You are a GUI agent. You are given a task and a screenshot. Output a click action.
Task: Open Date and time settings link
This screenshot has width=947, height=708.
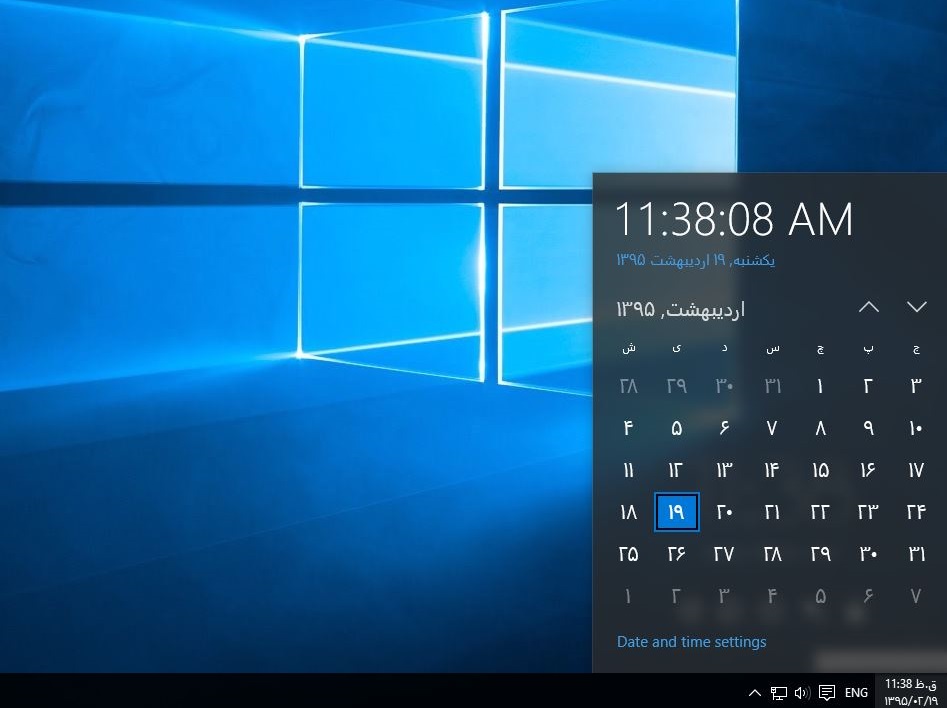point(691,642)
